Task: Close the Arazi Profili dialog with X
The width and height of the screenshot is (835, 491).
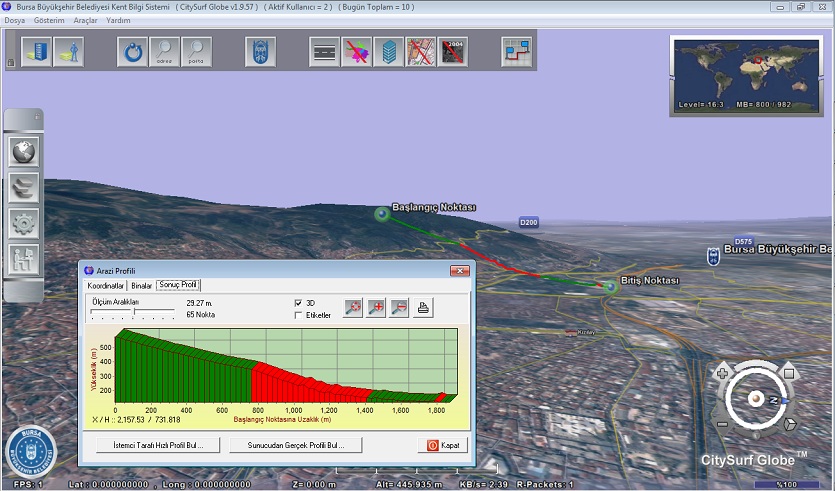Action: click(x=460, y=271)
